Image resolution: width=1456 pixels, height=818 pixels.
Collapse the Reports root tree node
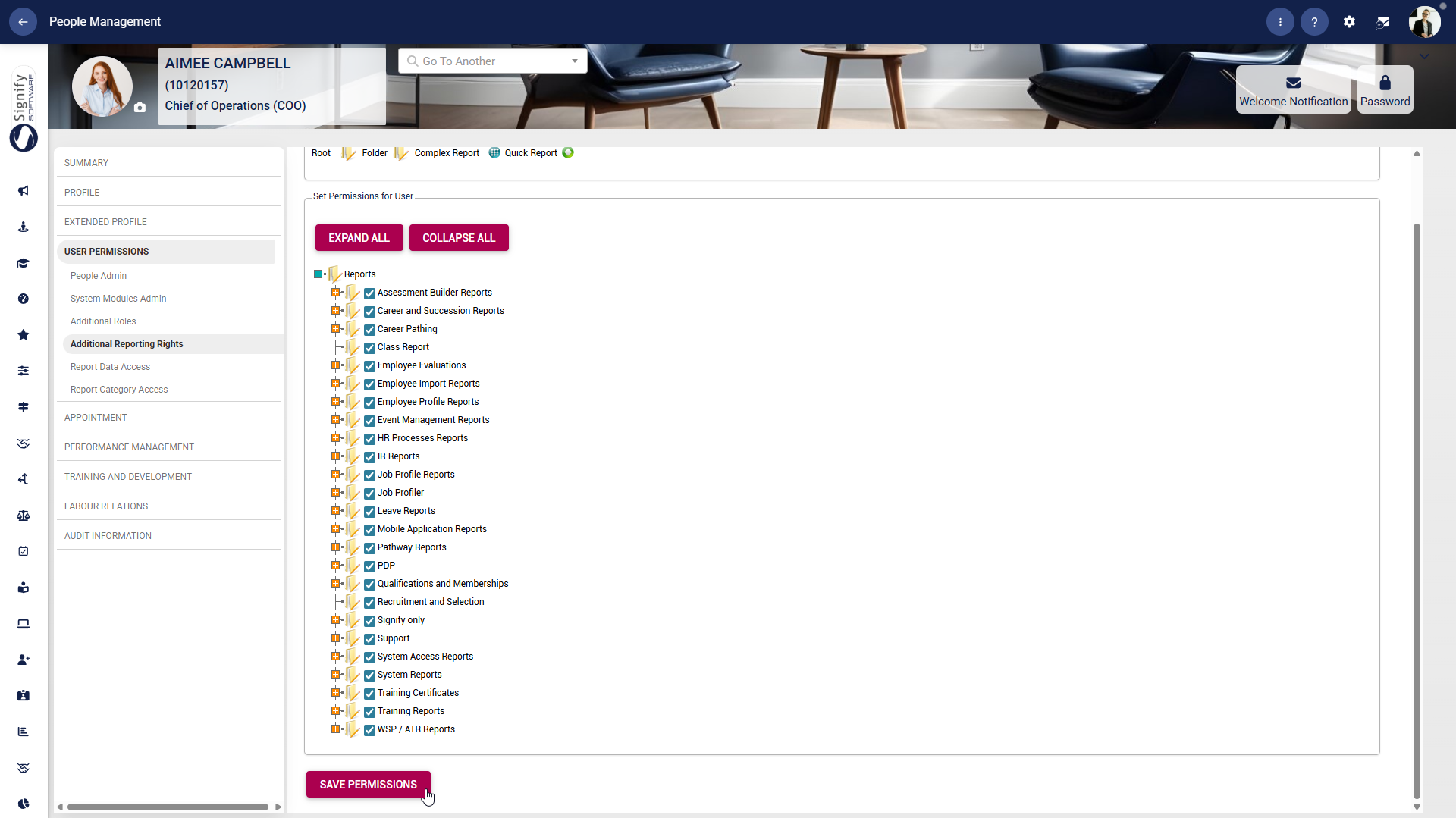point(318,274)
